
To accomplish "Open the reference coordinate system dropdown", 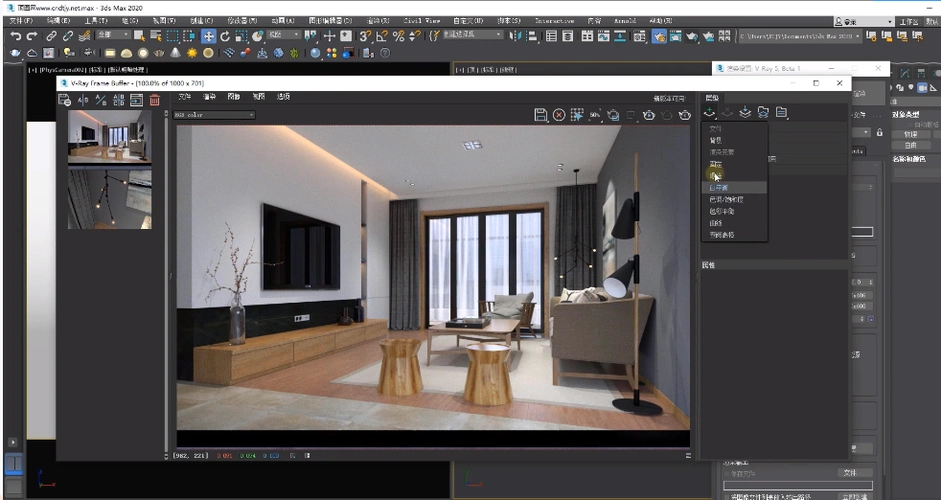I will click(x=283, y=35).
